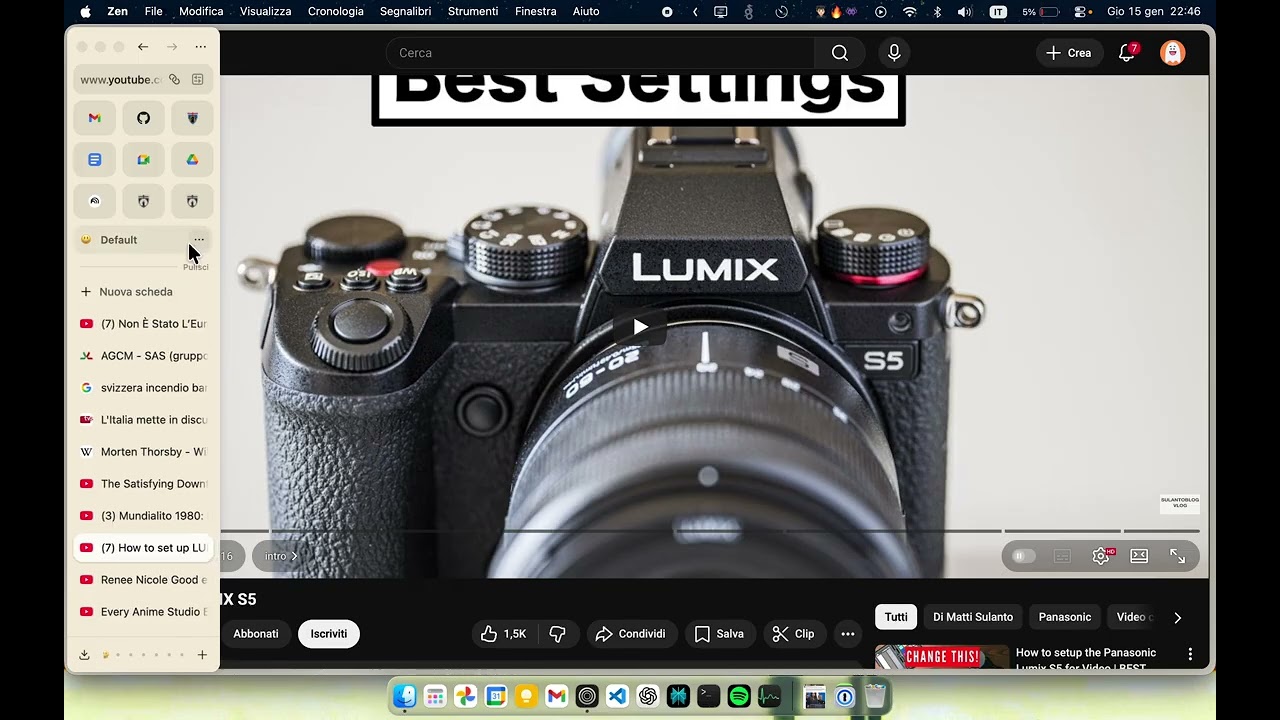The width and height of the screenshot is (1280, 720).
Task: Open the Visualizza menu
Action: click(x=266, y=11)
